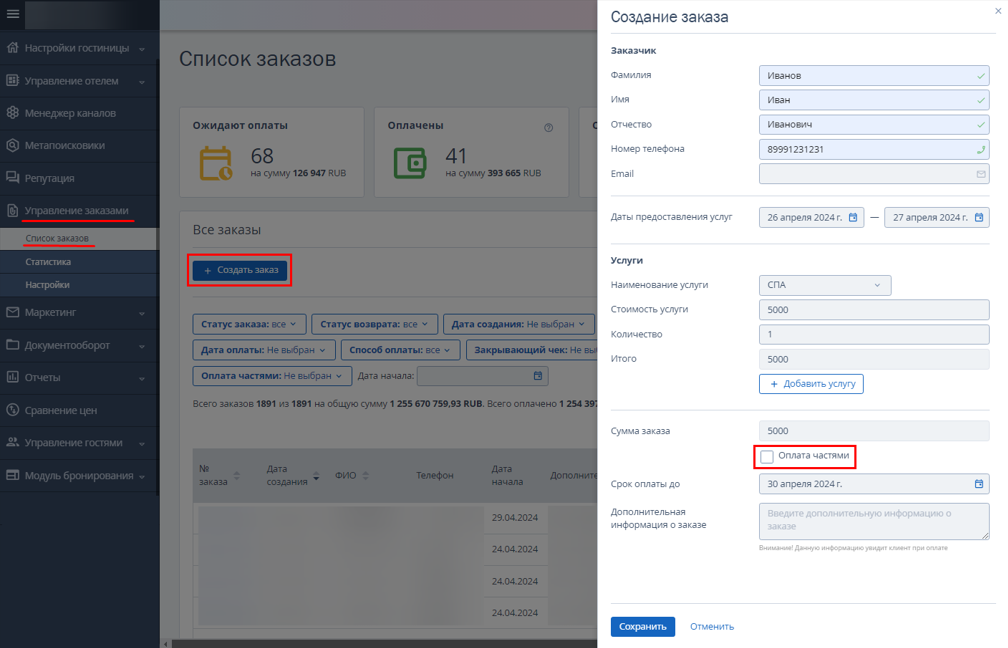Click the channel manager icon
This screenshot has height=648, width=1008.
12,112
